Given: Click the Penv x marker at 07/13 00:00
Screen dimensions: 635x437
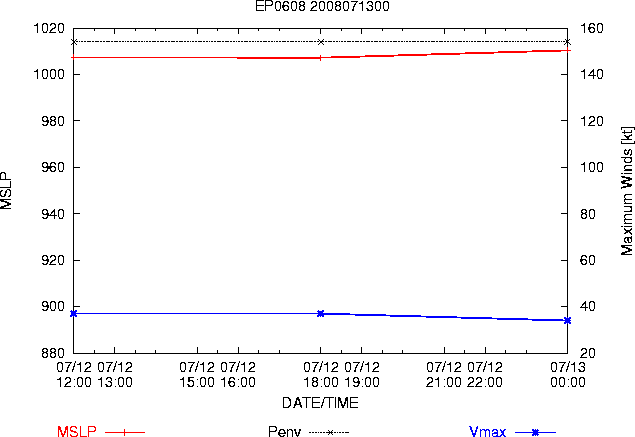Looking at the screenshot, I should point(567,42).
